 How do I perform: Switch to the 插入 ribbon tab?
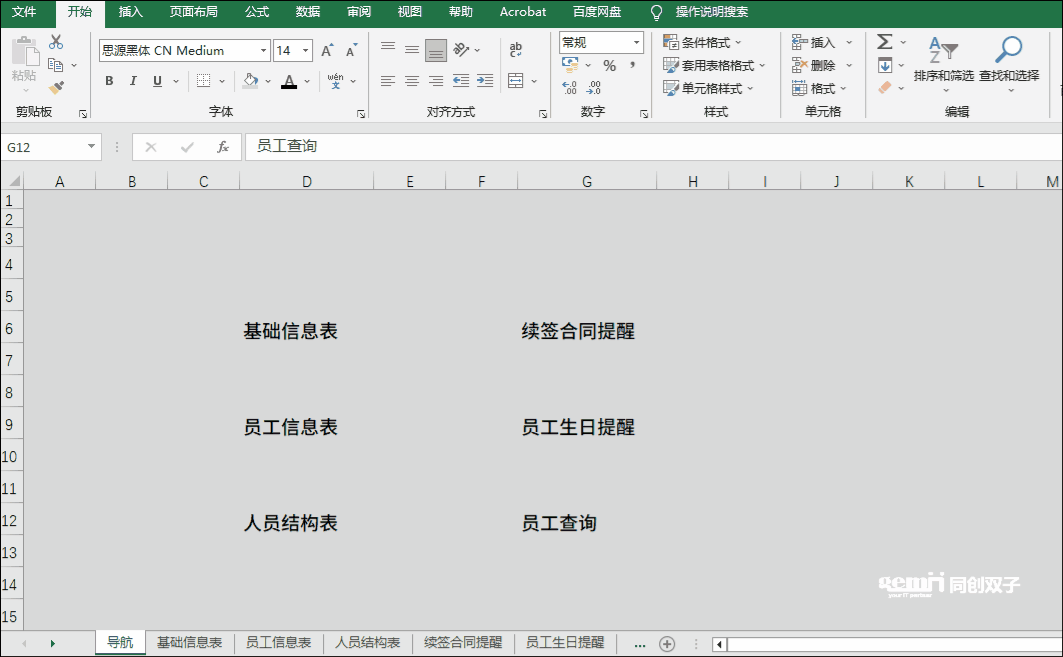click(x=130, y=12)
